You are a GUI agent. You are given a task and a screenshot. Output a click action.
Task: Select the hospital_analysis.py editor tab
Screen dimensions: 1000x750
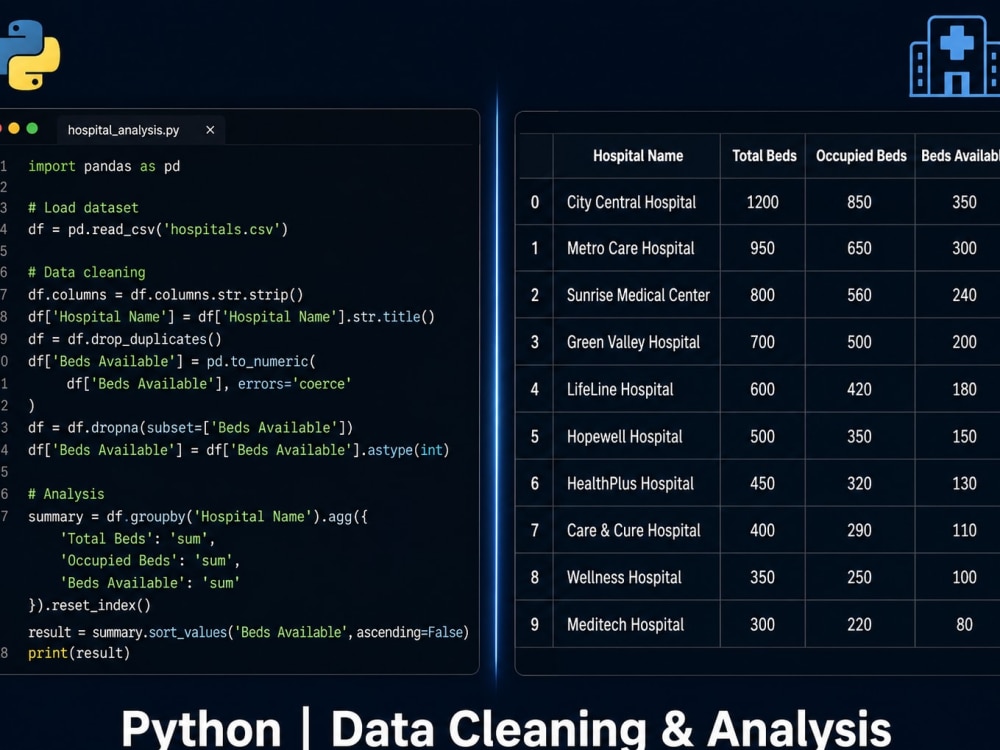[140, 130]
